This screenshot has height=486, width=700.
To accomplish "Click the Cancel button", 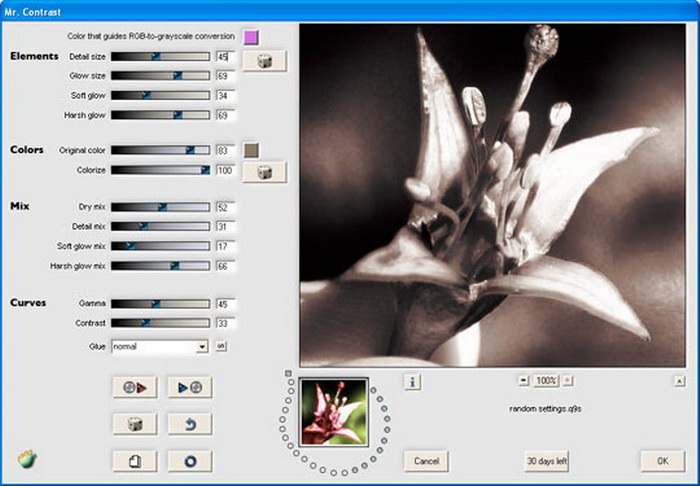I will click(426, 461).
